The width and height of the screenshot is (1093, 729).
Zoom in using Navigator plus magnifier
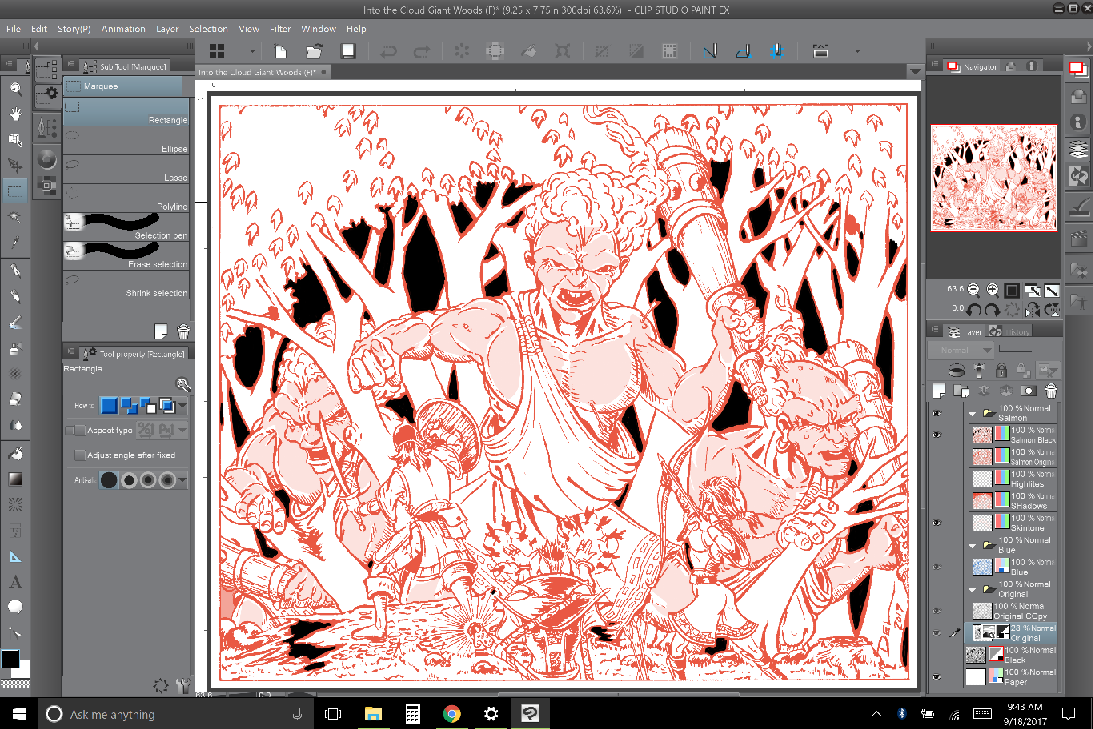pos(992,290)
